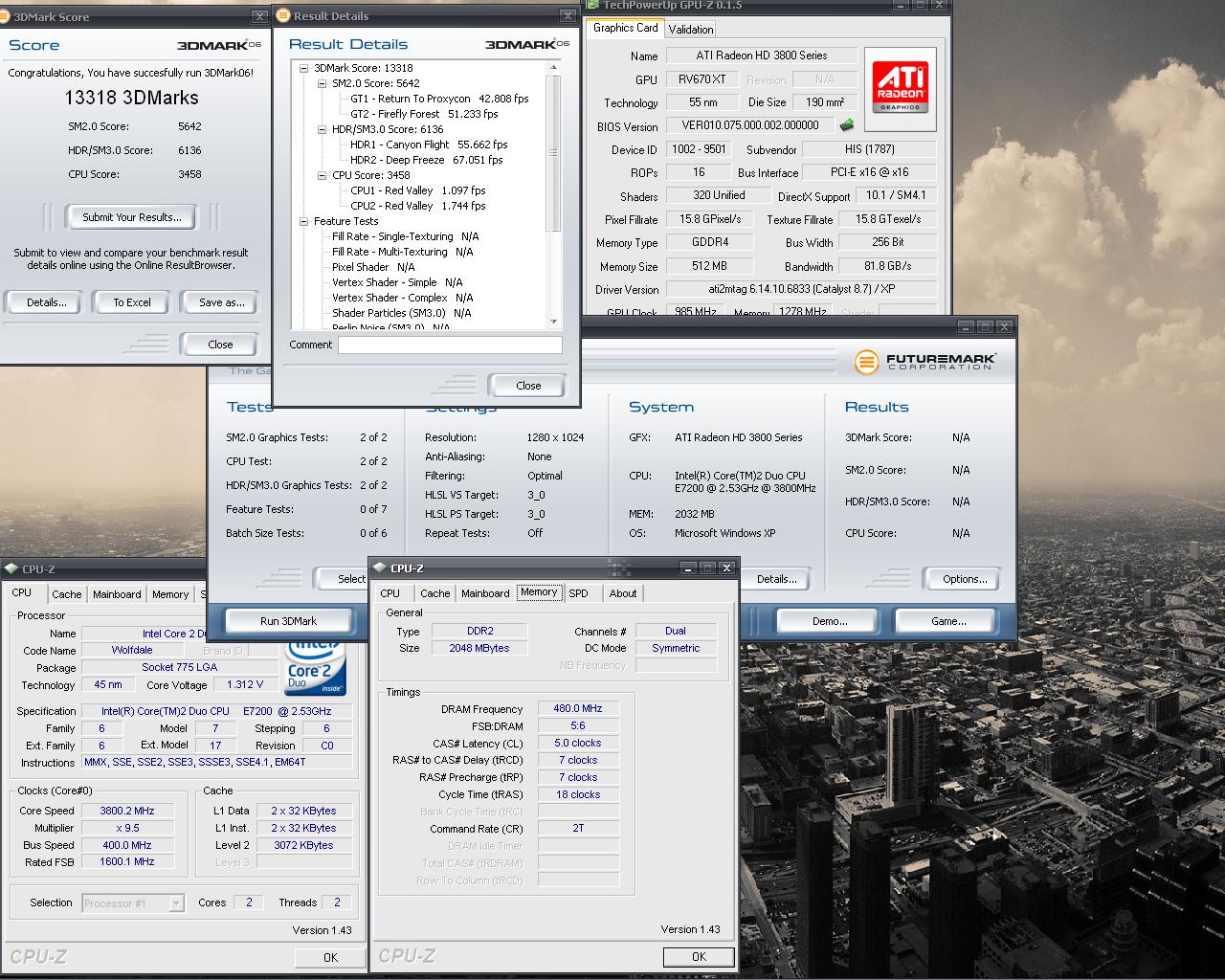The height and width of the screenshot is (980, 1225).
Task: Click the Result Details window title icon
Action: point(283,15)
